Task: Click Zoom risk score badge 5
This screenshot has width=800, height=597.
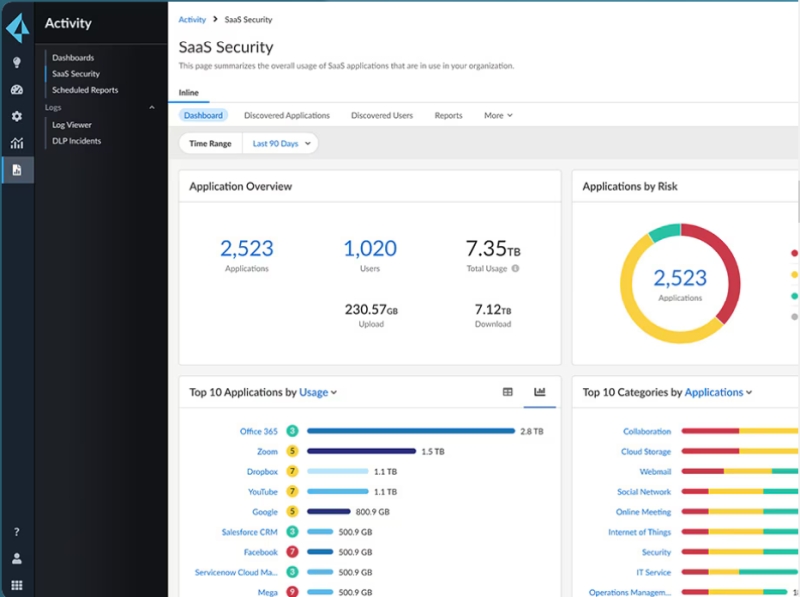Action: [x=292, y=451]
